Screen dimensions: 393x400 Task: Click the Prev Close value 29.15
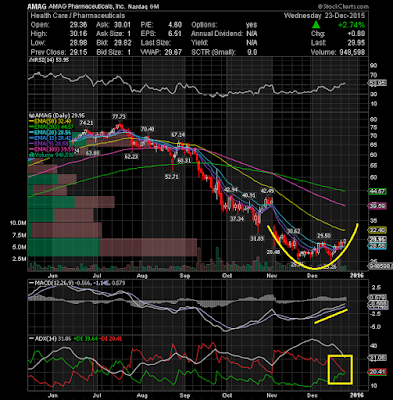(x=78, y=52)
